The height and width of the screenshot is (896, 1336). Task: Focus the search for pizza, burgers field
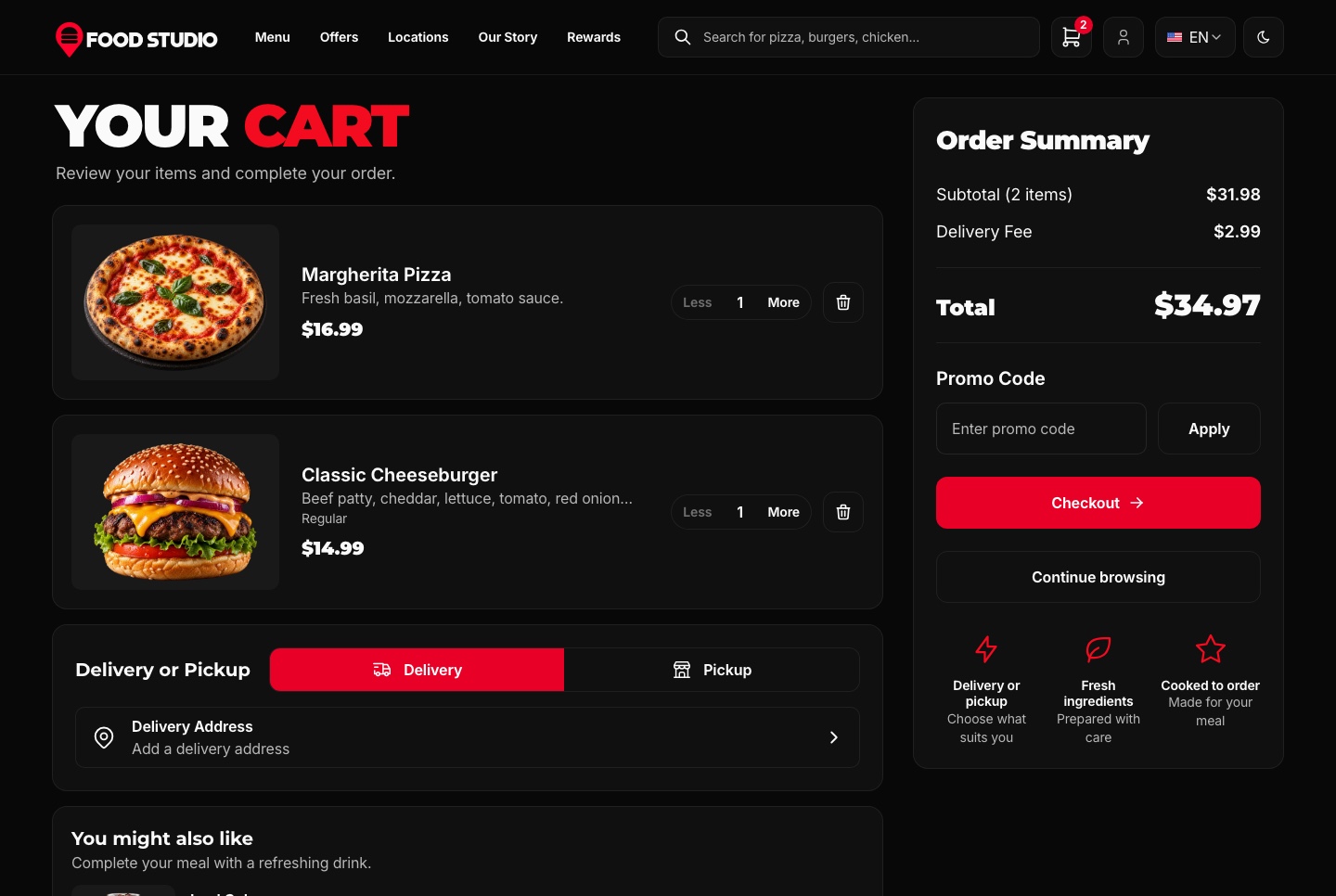[x=849, y=37]
